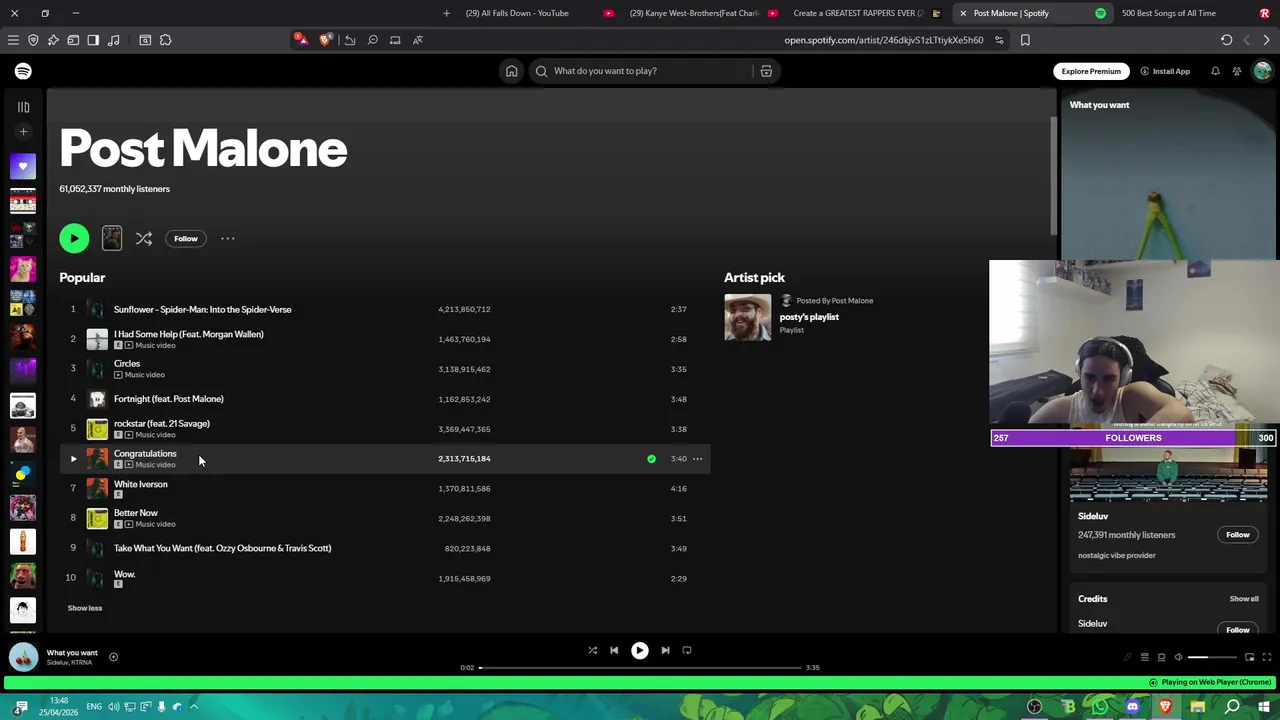This screenshot has width=1280, height=720.
Task: Select the White Iverson track
Action: (x=141, y=484)
